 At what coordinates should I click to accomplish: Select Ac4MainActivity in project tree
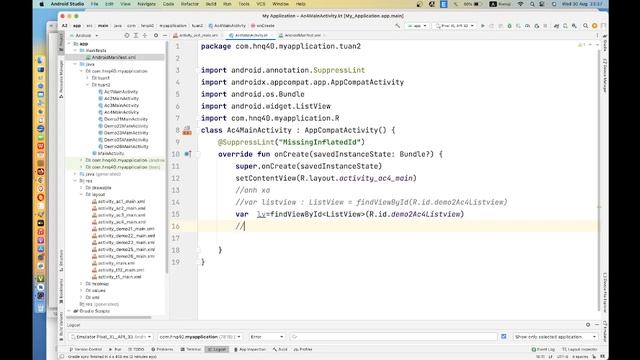click(121, 112)
